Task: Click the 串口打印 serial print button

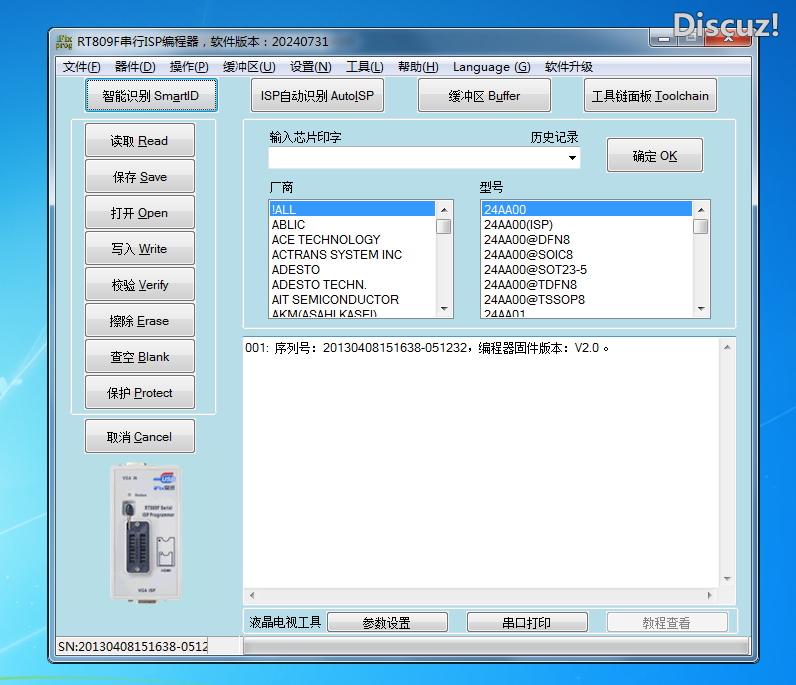Action: [x=526, y=623]
